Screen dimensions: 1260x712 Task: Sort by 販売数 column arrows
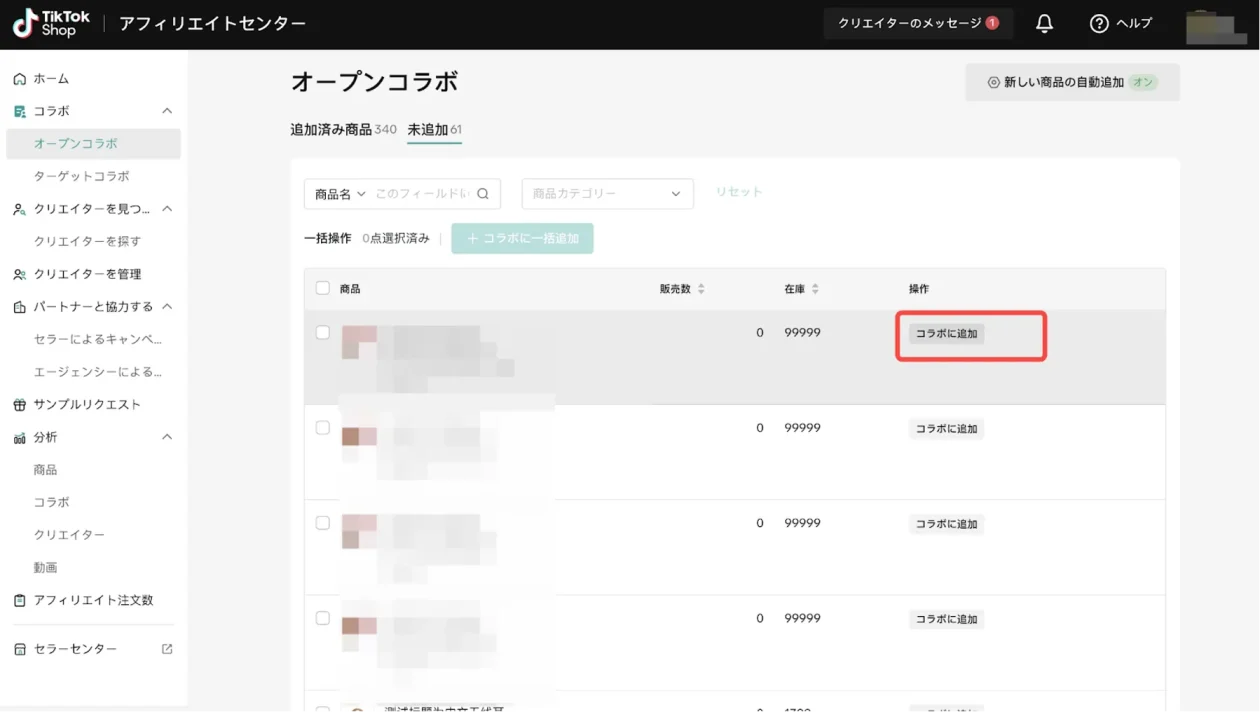[701, 289]
